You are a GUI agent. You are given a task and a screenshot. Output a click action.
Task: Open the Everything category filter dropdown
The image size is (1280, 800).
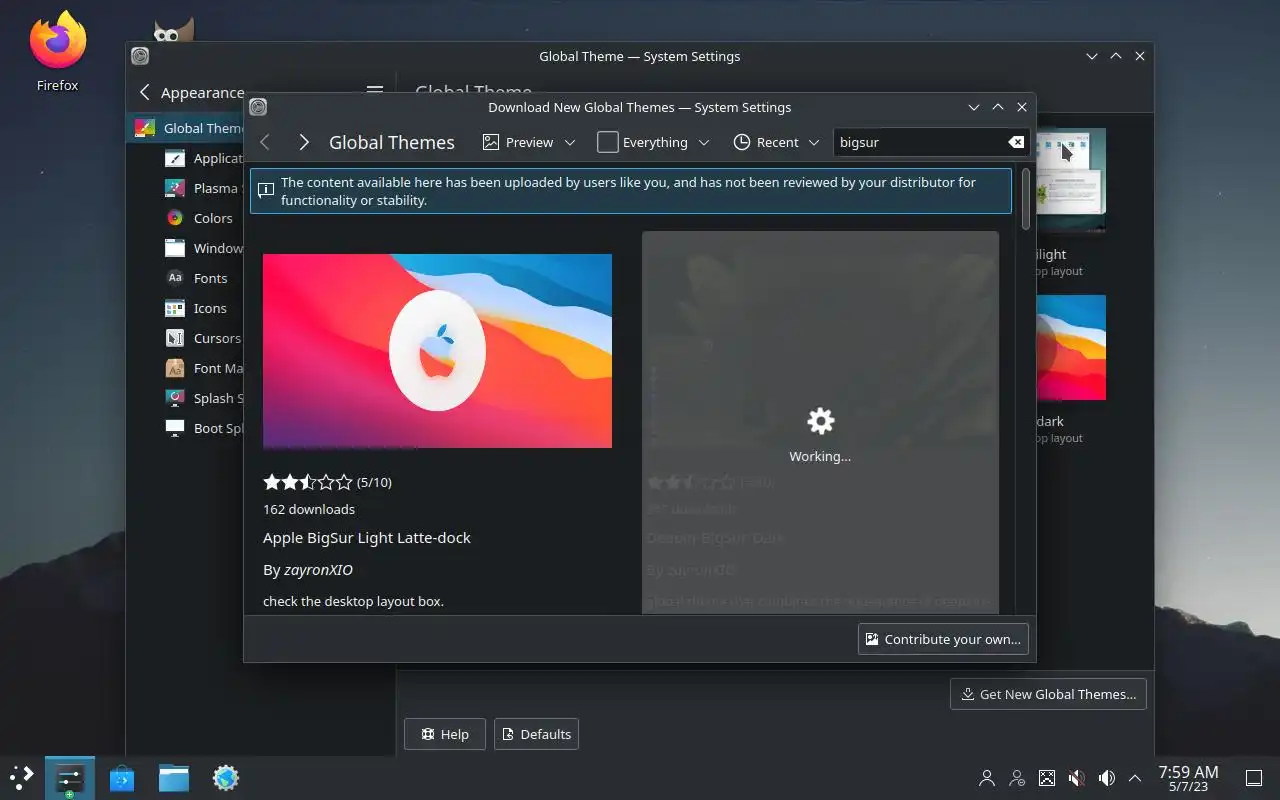(654, 142)
